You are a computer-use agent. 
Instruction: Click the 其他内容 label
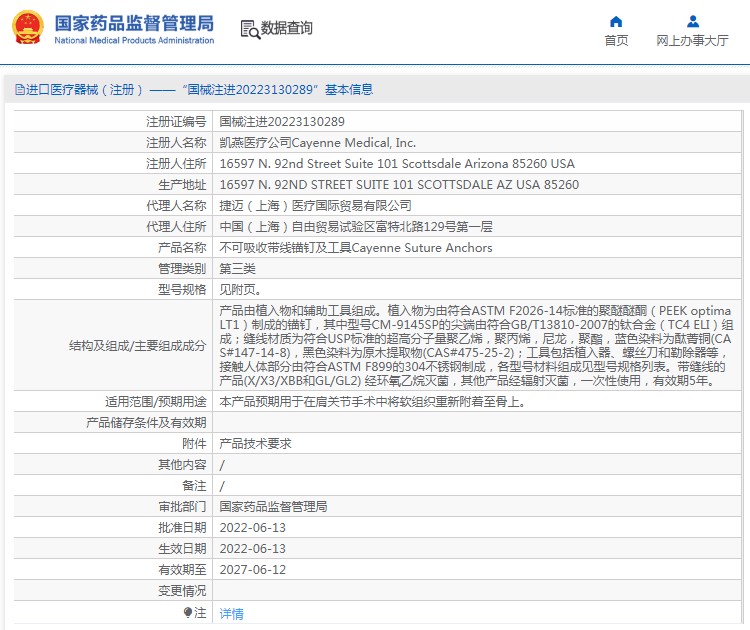(x=182, y=465)
